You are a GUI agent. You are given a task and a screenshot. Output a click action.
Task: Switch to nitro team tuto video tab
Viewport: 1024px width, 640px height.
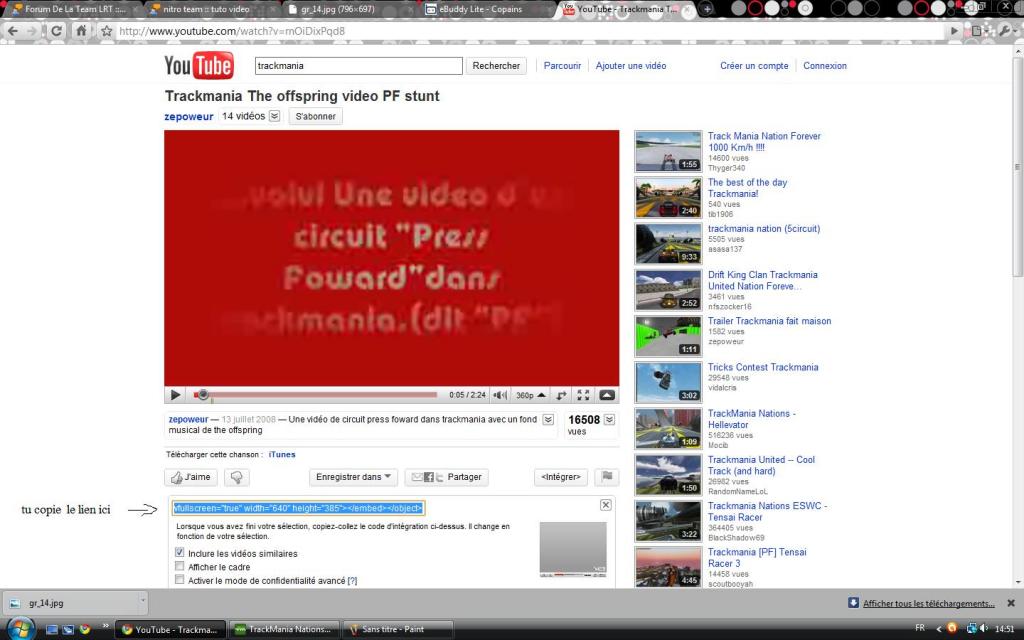click(209, 9)
